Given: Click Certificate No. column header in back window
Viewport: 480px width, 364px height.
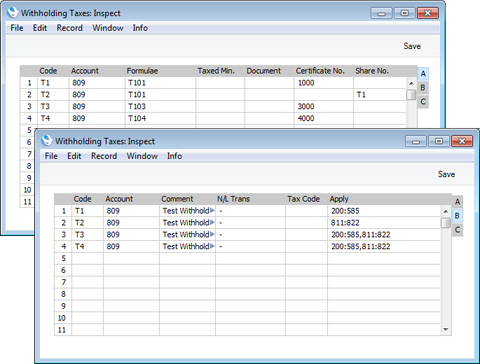Looking at the screenshot, I should (x=320, y=71).
